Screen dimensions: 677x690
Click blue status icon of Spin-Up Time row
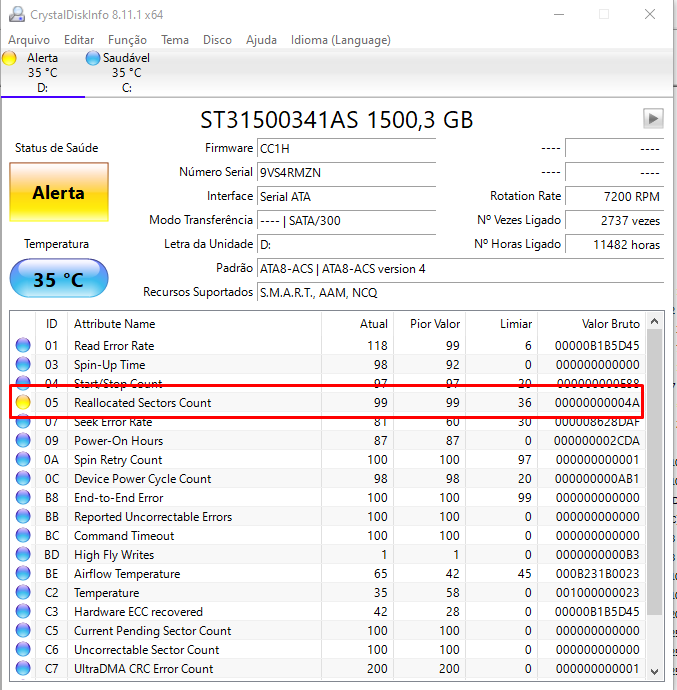[x=23, y=364]
